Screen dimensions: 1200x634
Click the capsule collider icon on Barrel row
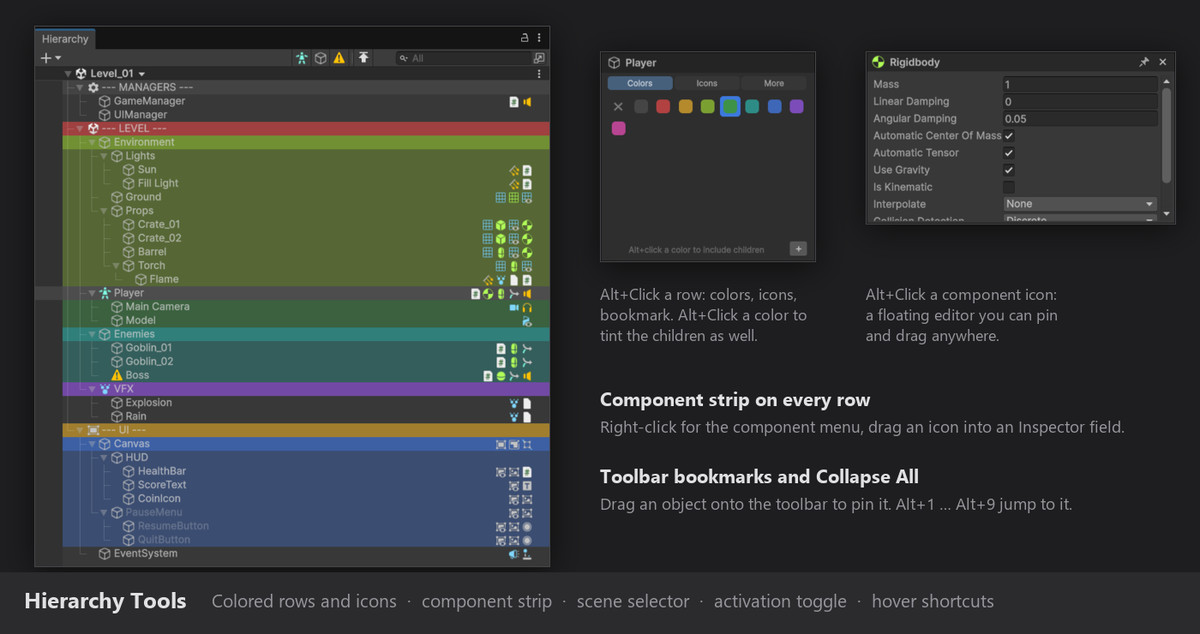(x=501, y=252)
